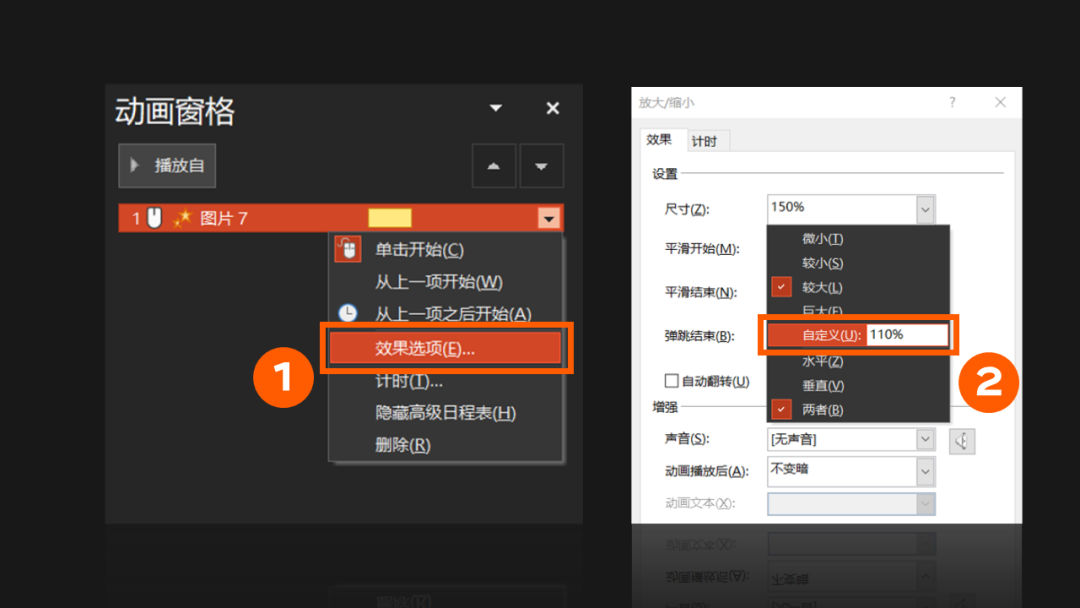Toggle the 两者(B) option

pyautogui.click(x=822, y=410)
